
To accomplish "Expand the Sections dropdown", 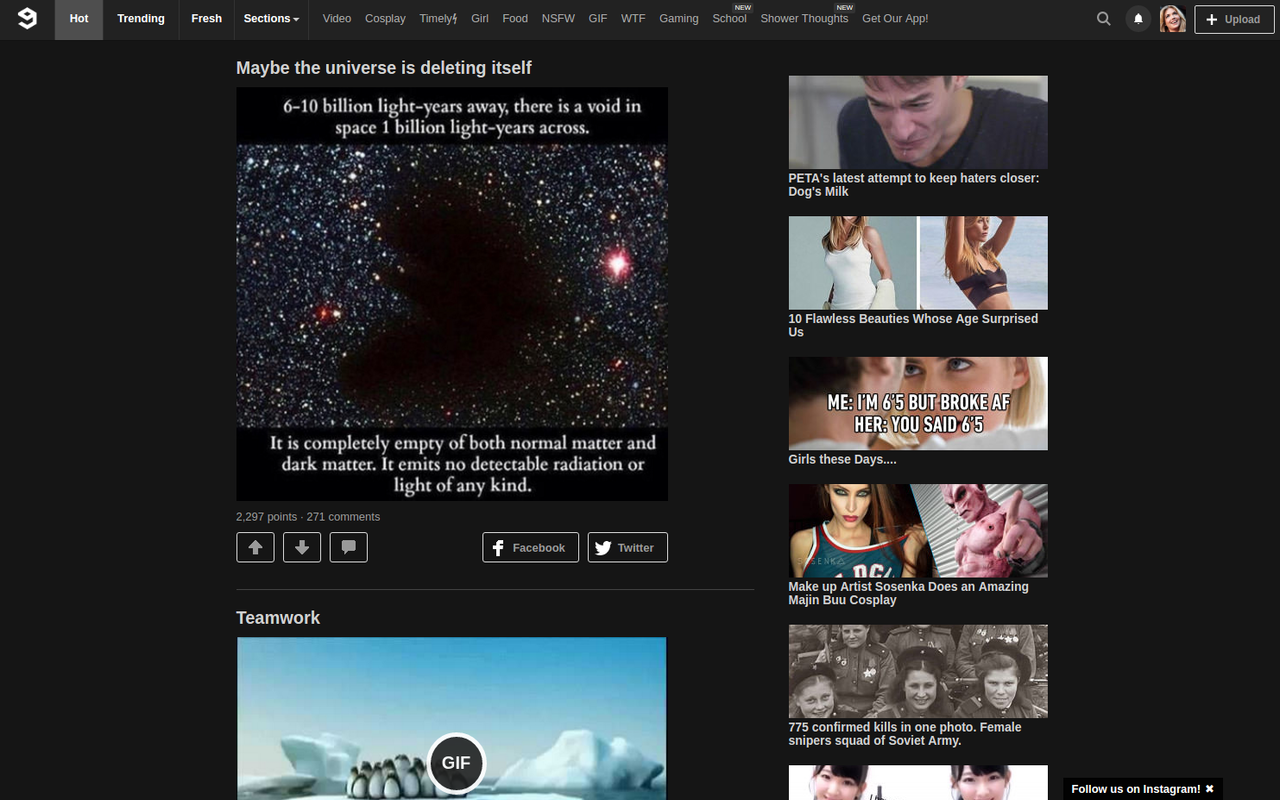I will click(x=270, y=18).
